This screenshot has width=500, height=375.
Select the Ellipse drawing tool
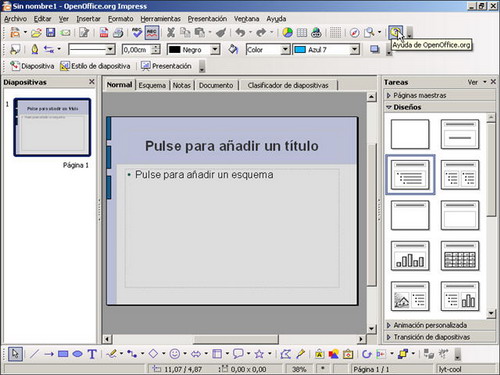point(78,354)
